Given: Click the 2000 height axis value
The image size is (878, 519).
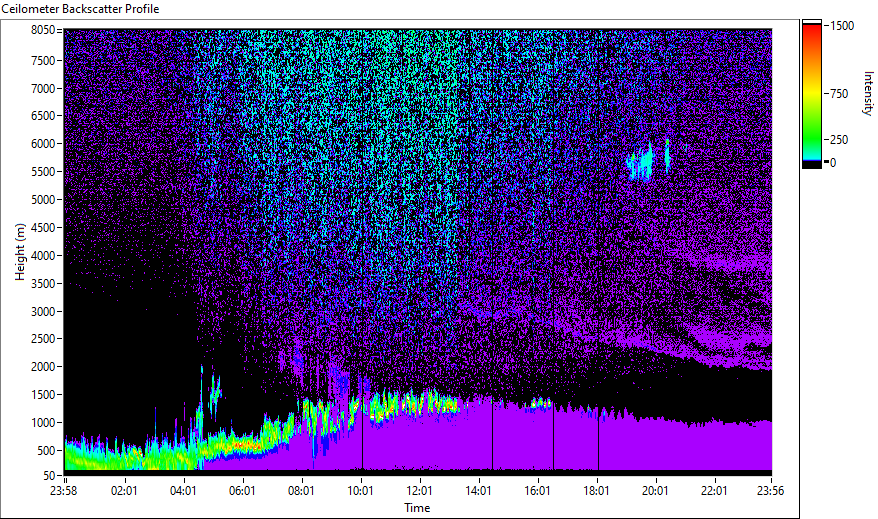Looking at the screenshot, I should point(43,367).
